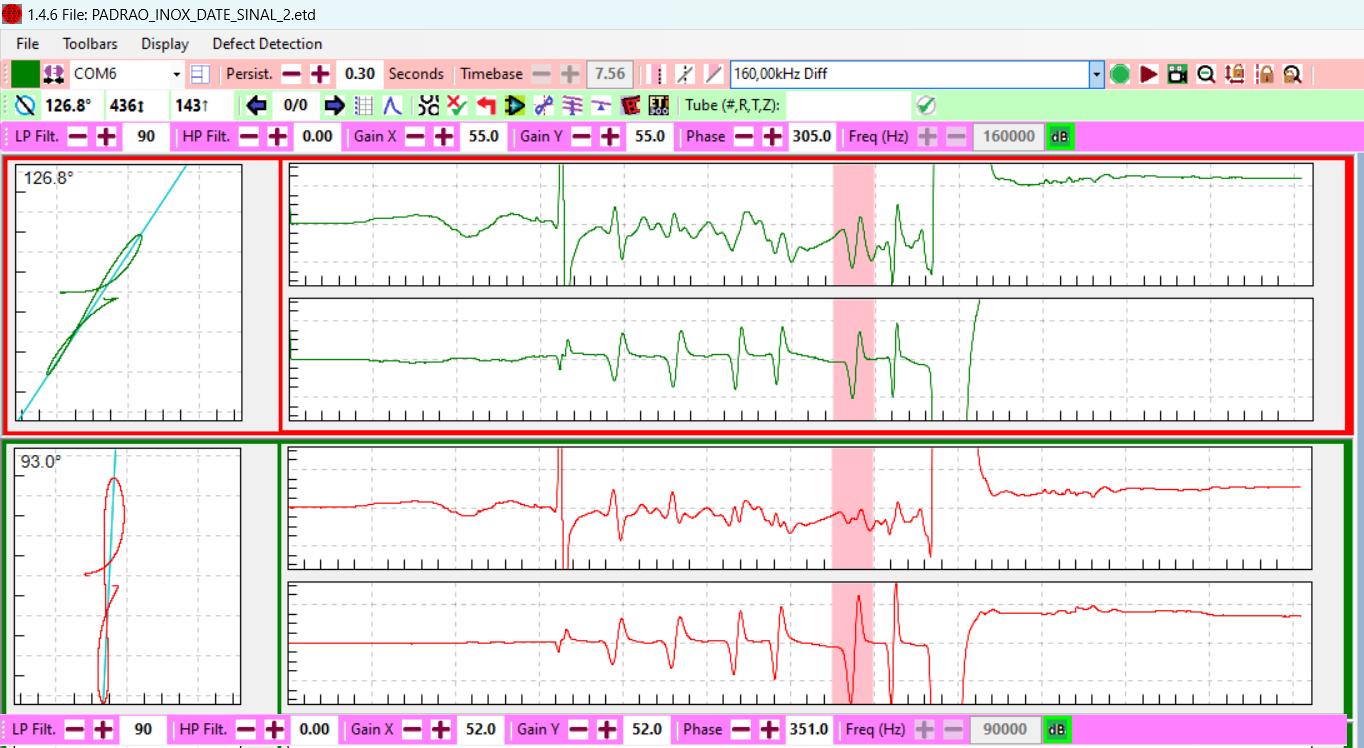Click the dark red play button

tap(1149, 74)
